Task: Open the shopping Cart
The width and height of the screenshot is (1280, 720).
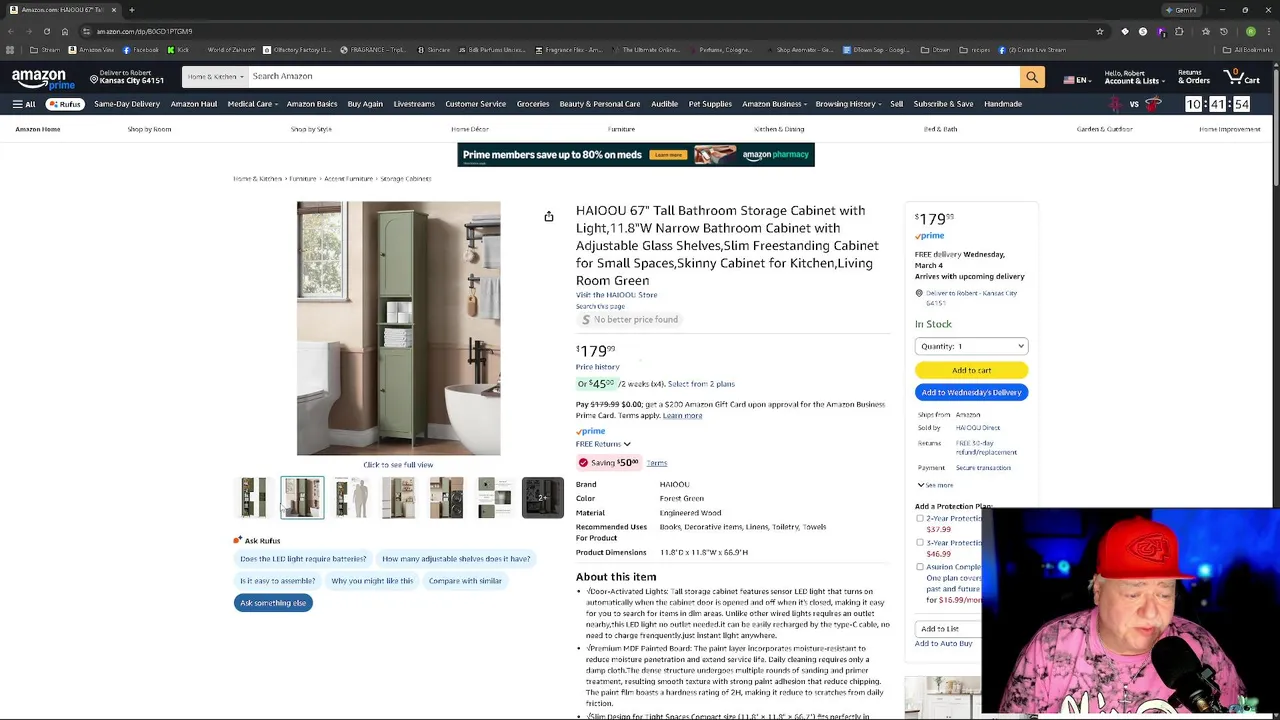Action: coord(1243,76)
